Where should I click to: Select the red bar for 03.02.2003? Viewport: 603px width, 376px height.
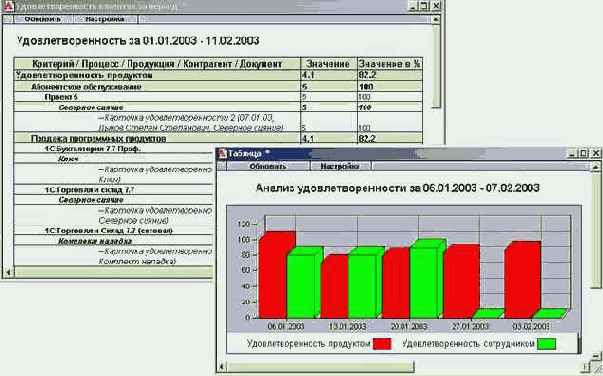(x=521, y=281)
